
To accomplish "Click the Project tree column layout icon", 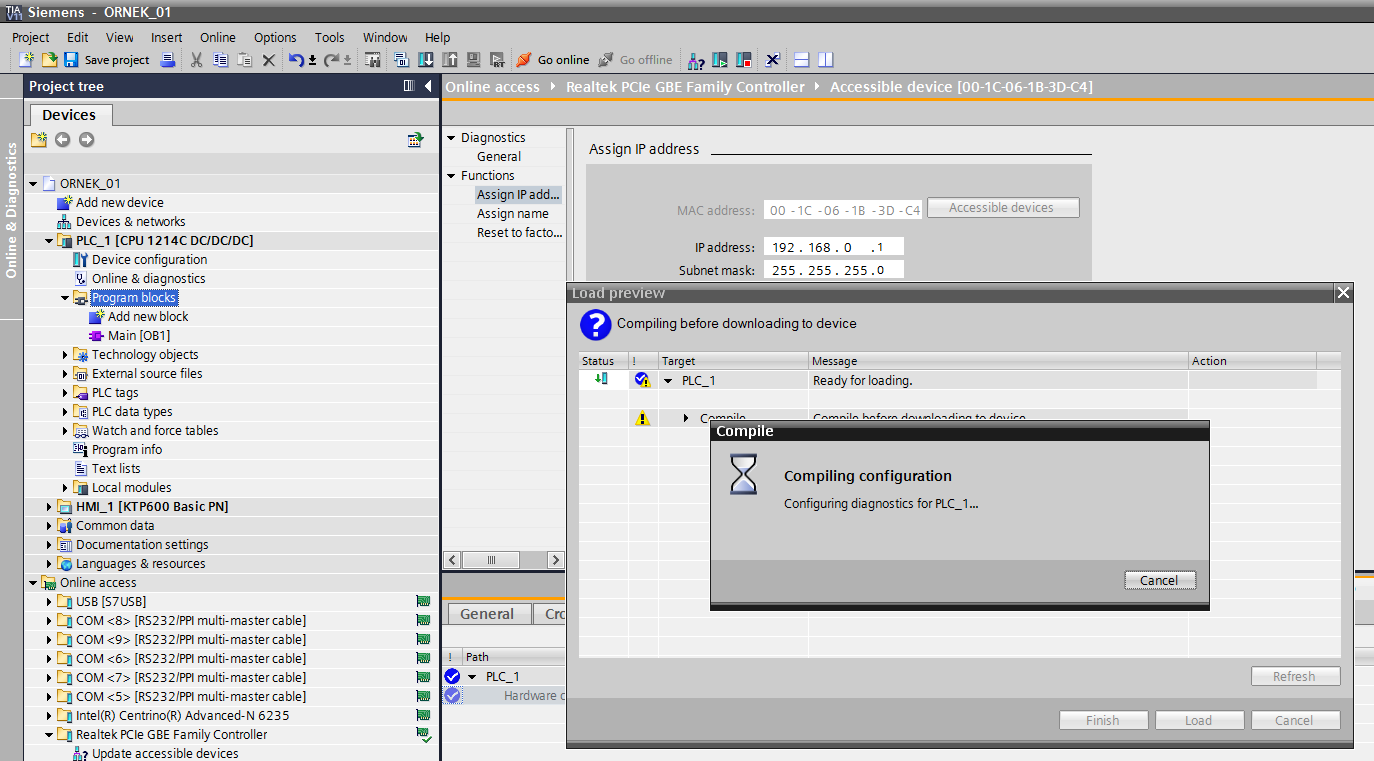I will tap(408, 86).
